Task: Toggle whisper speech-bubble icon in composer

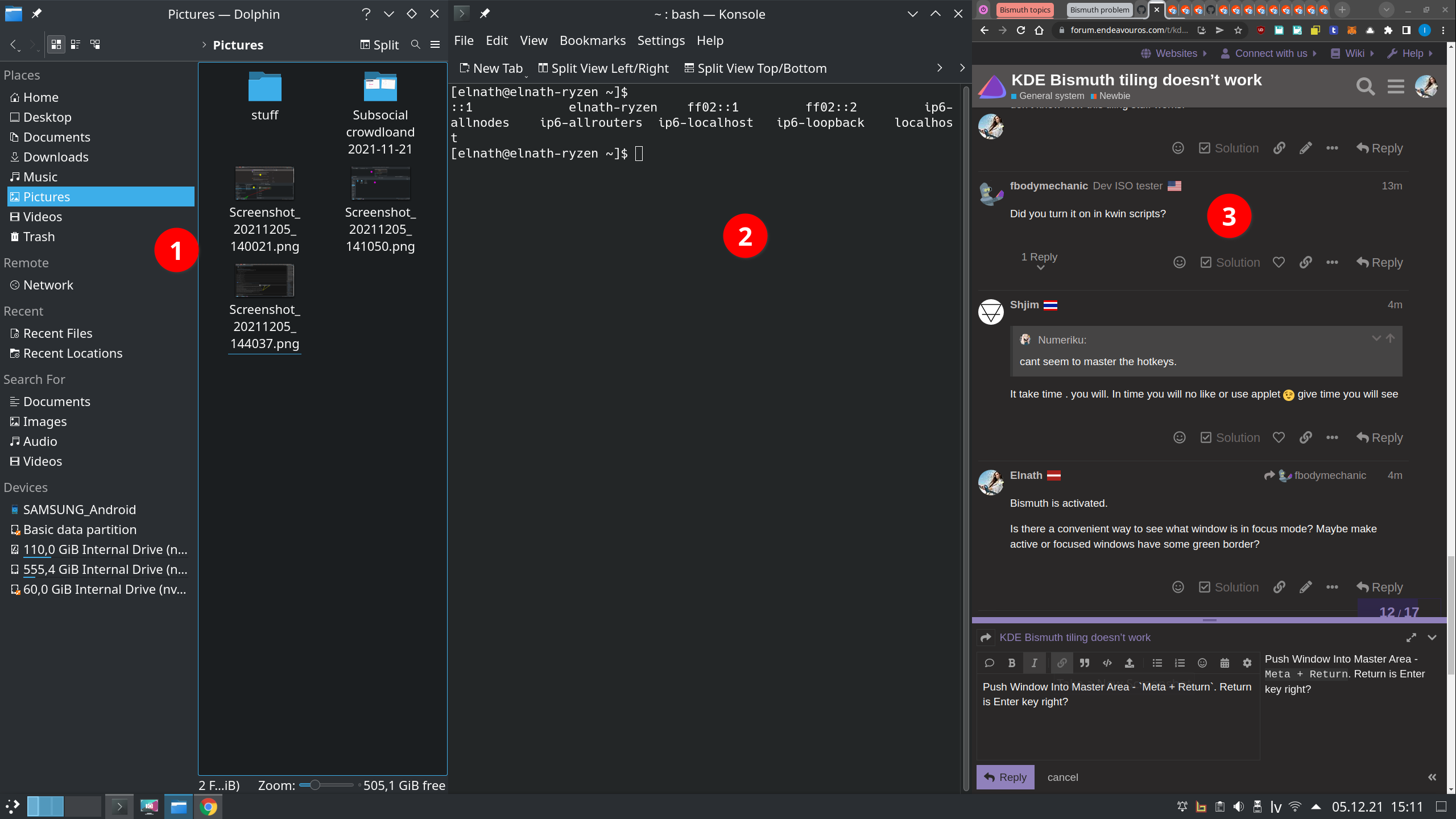Action: click(x=989, y=663)
